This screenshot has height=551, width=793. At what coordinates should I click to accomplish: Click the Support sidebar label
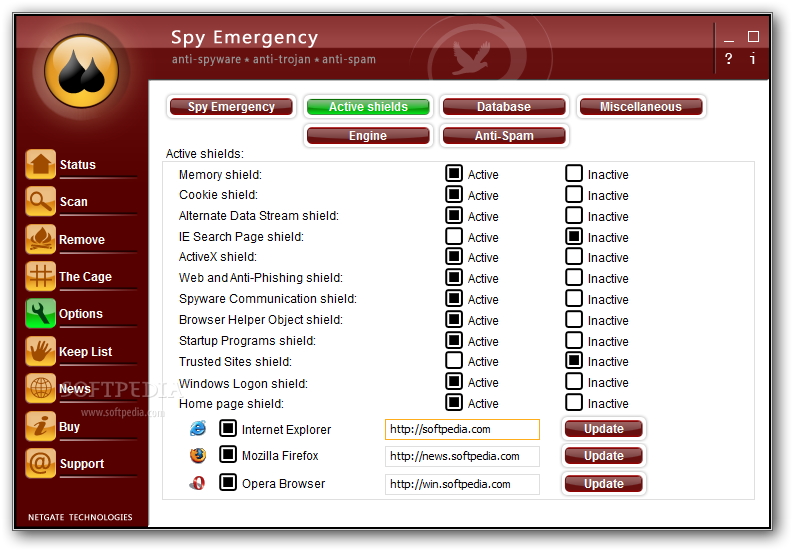click(x=82, y=464)
